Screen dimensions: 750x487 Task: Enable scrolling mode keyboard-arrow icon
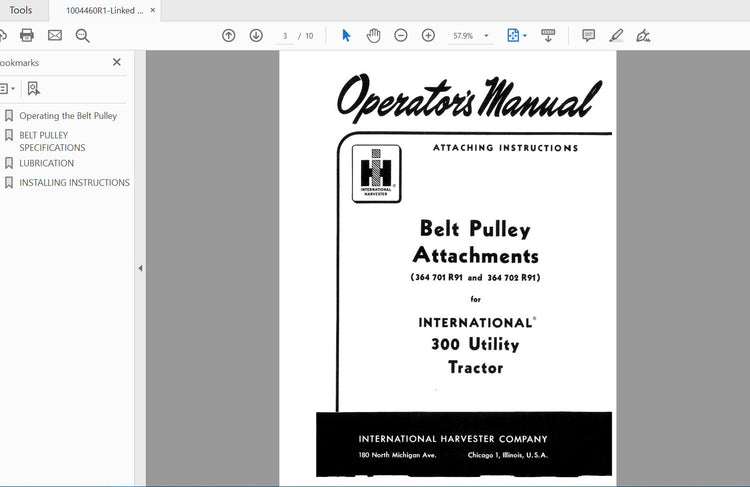tap(548, 35)
